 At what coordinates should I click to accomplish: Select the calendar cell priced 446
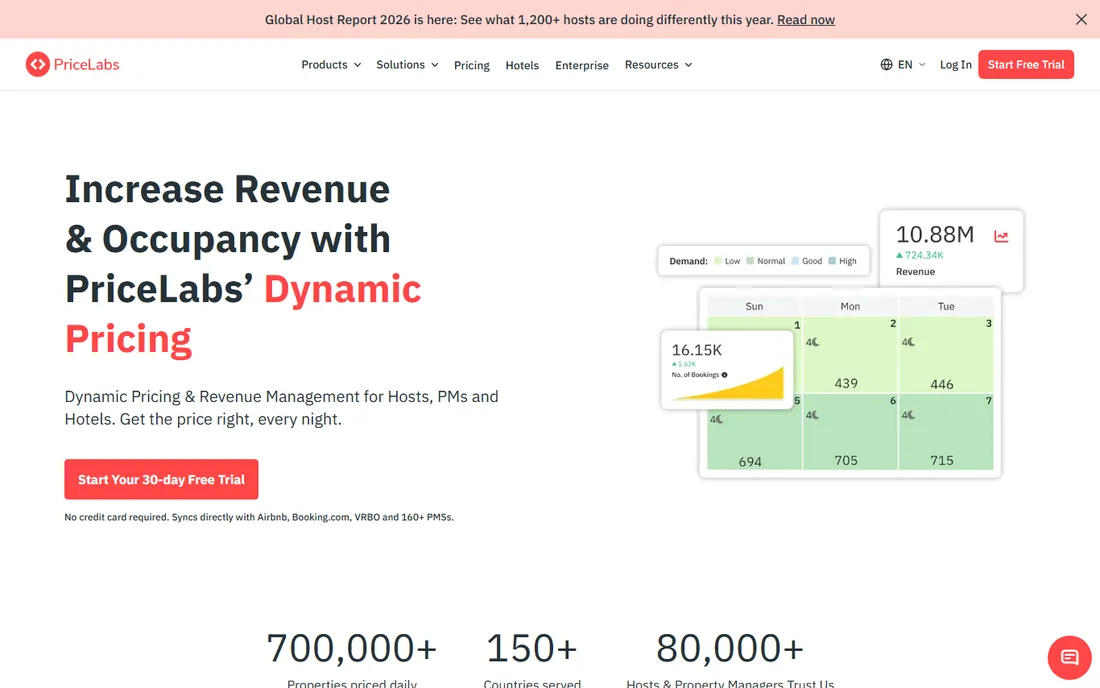pos(946,354)
